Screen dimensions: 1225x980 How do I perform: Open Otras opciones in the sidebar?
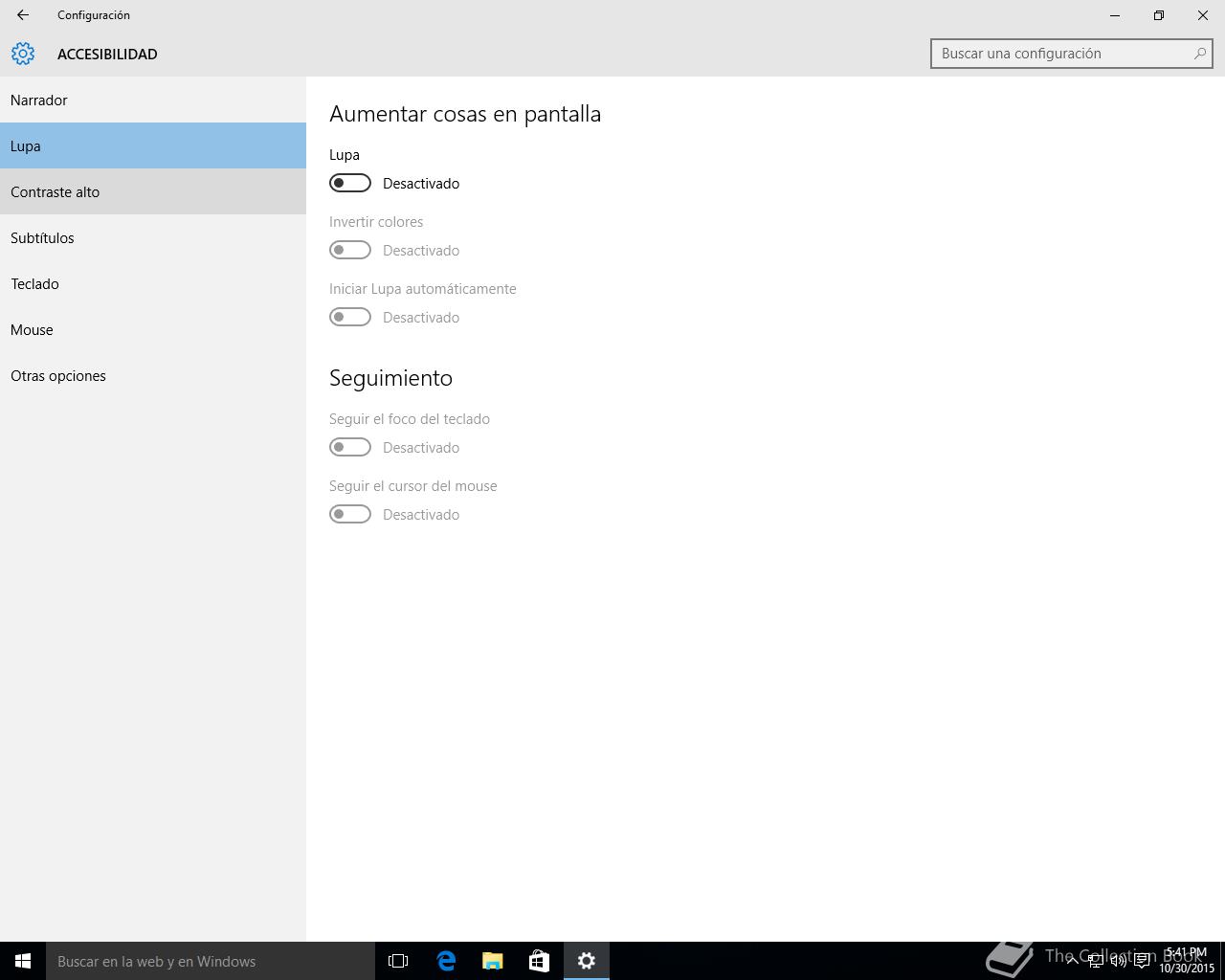(x=153, y=375)
